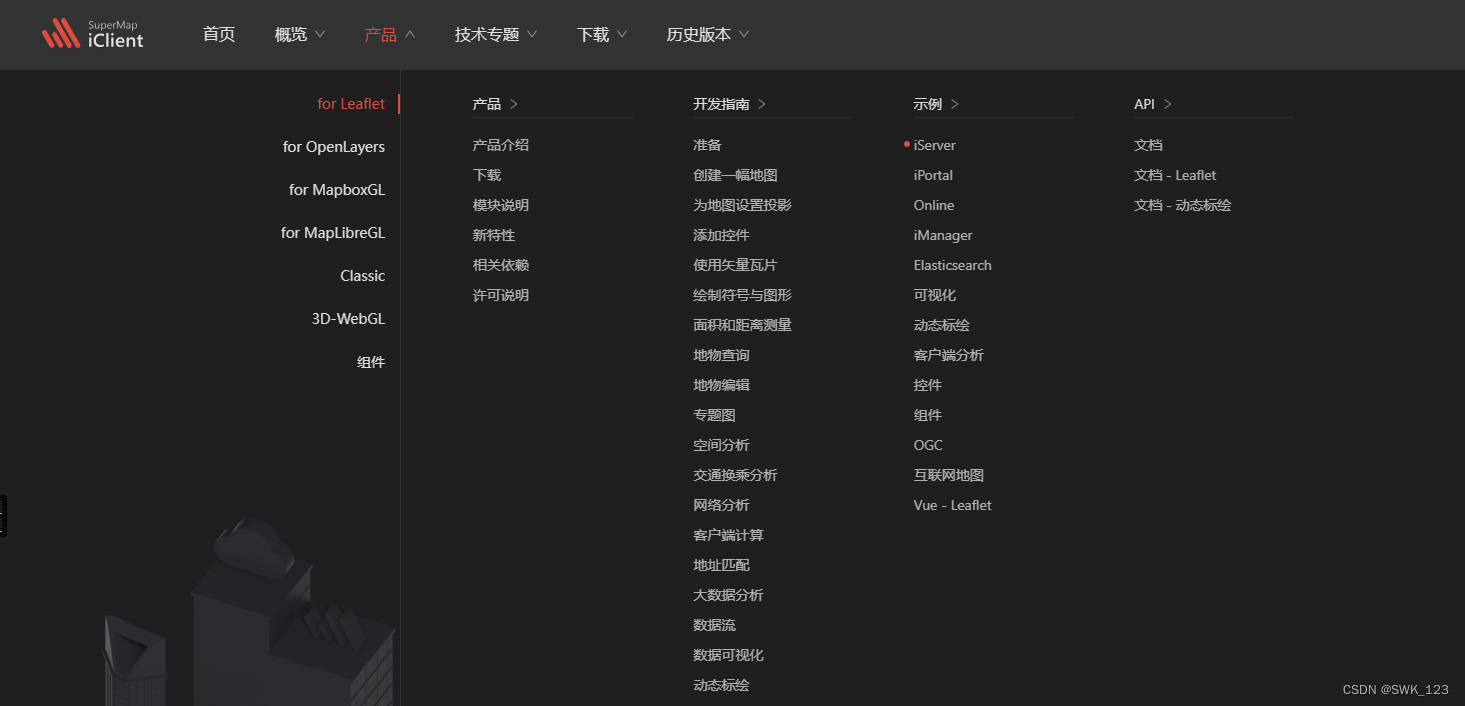The image size is (1465, 706).
Task: Open 相关依赖 link
Action: 501,265
